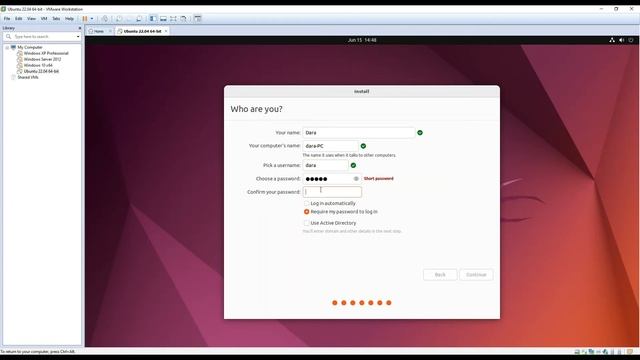
Task: Click the Back button in the installer
Action: point(440,275)
